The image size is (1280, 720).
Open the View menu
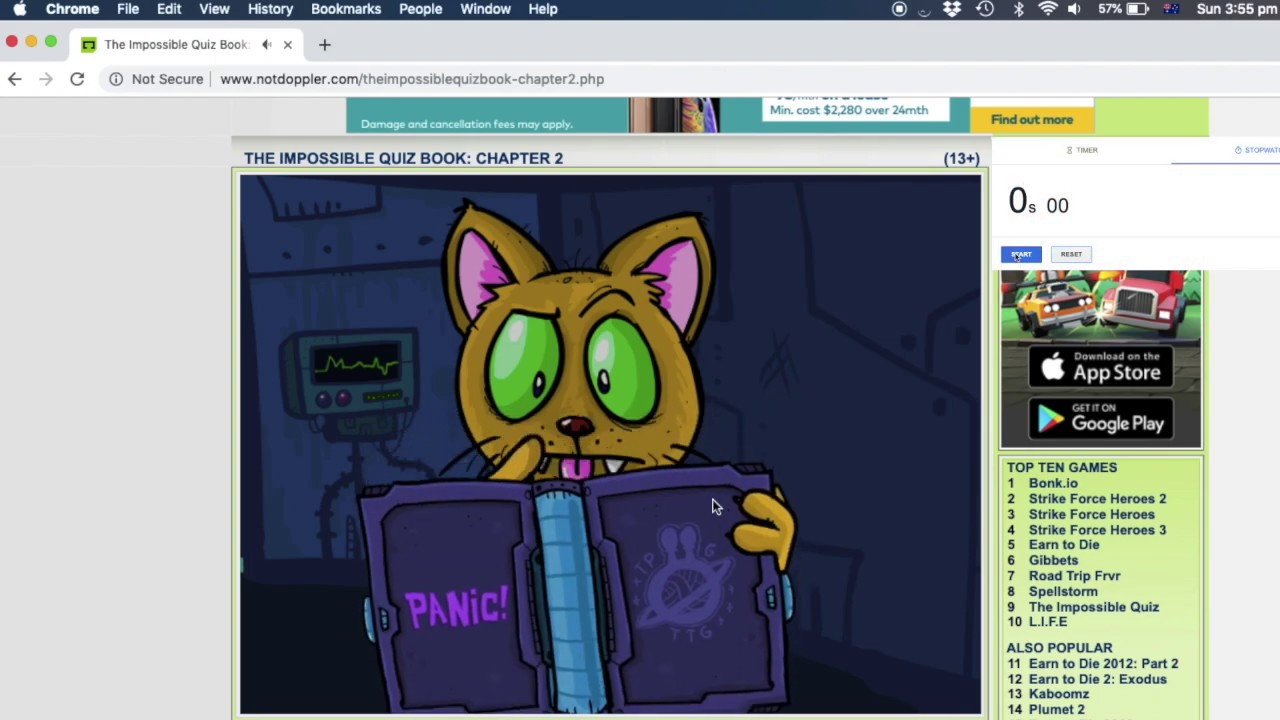point(214,9)
